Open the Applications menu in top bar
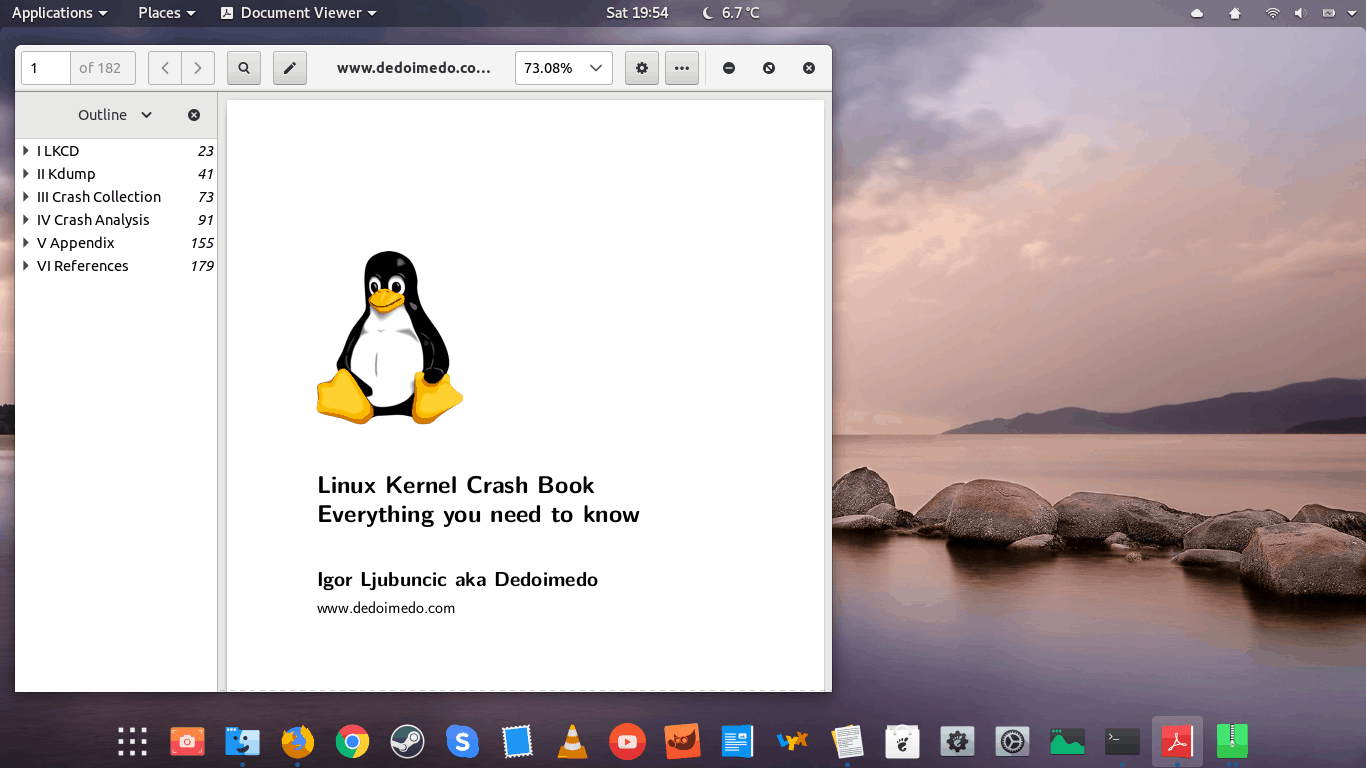 [59, 13]
